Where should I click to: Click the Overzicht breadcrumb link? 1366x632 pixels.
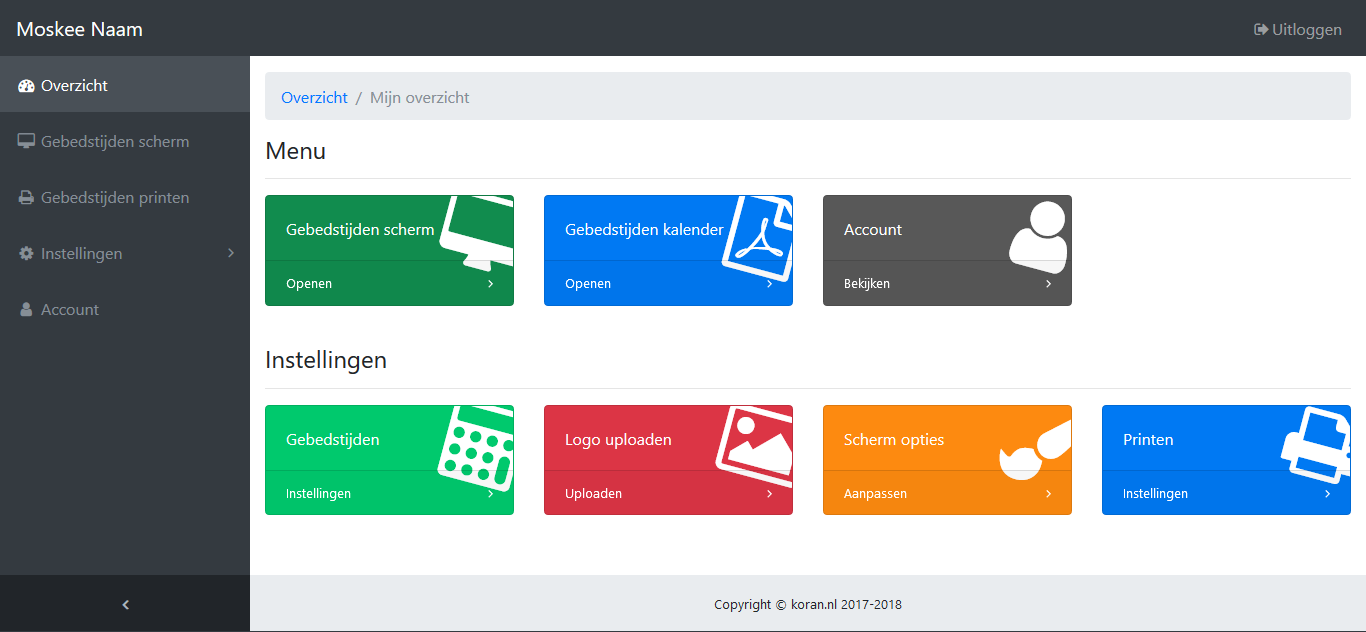click(314, 98)
